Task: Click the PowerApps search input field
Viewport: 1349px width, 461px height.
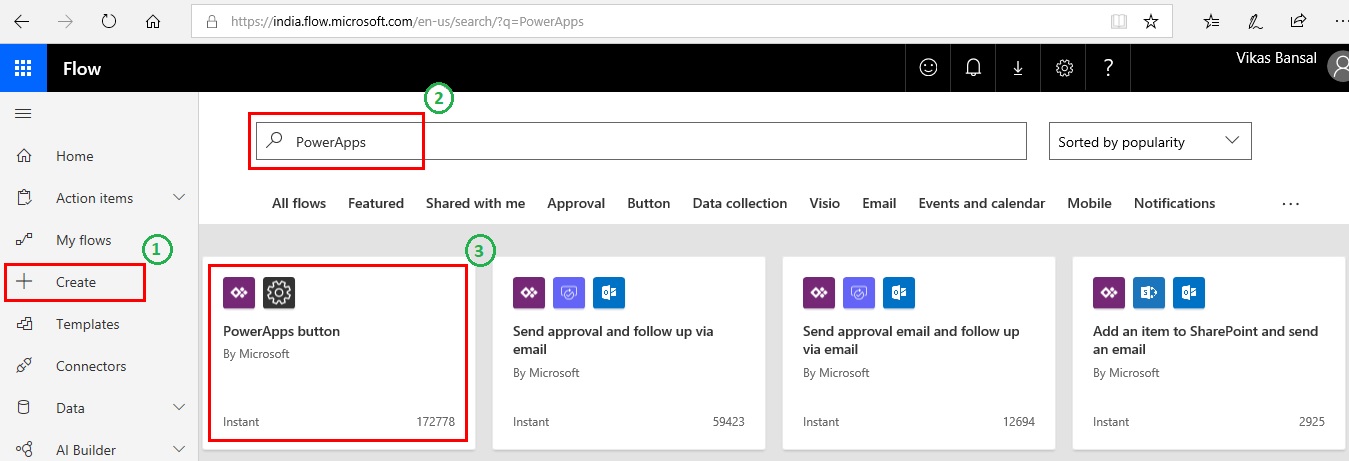Action: click(x=642, y=141)
